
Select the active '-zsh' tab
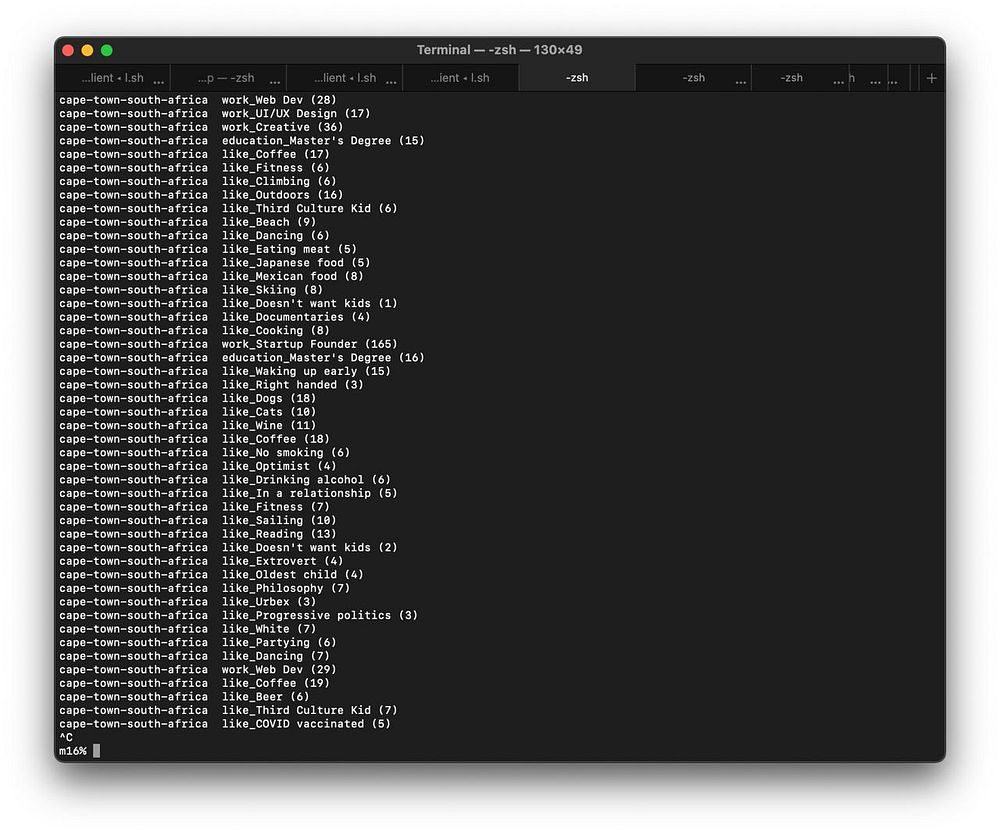tap(577, 78)
